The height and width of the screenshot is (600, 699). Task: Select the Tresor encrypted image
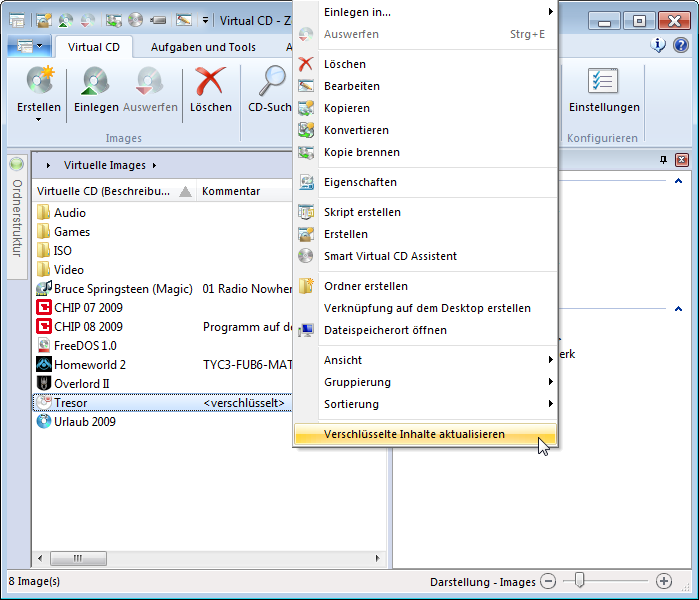(x=163, y=403)
